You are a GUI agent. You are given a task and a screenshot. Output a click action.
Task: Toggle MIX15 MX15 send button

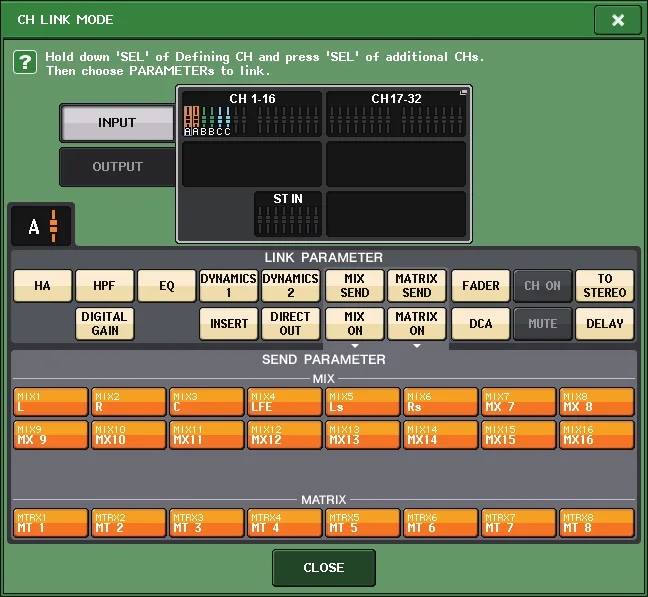(x=519, y=435)
